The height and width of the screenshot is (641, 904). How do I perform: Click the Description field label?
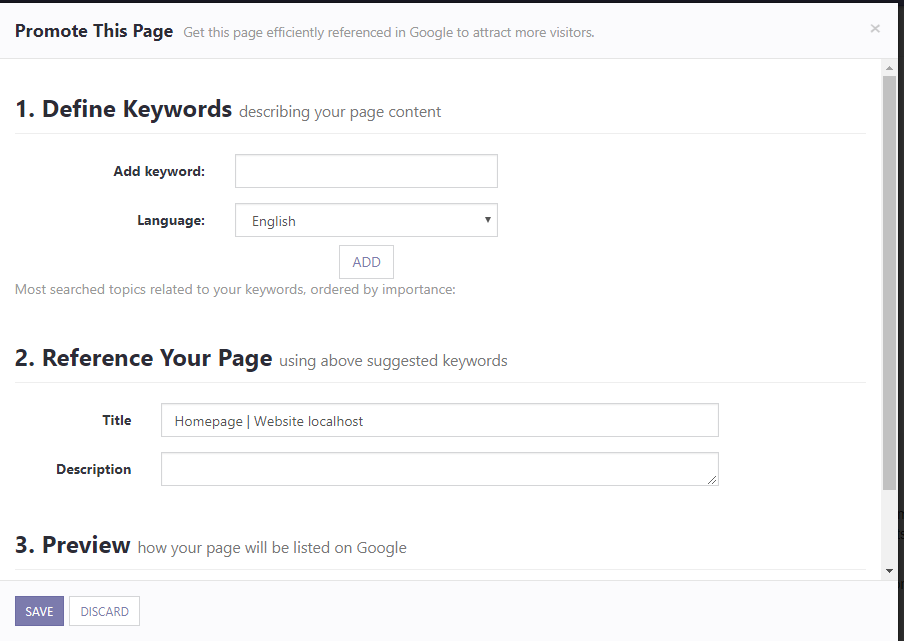93,469
